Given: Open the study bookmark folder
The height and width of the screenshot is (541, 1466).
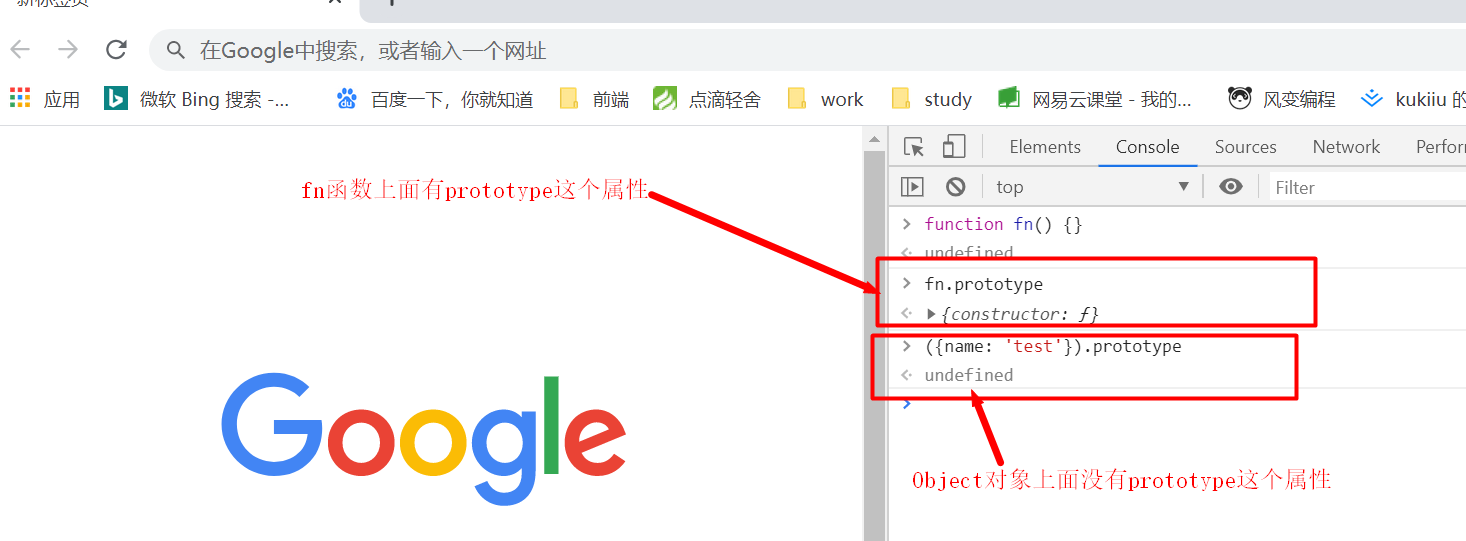Looking at the screenshot, I should click(x=931, y=99).
